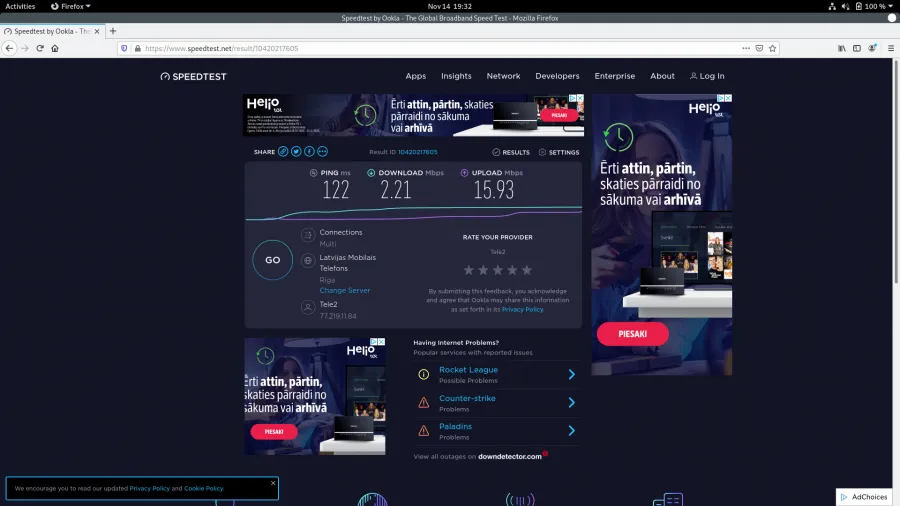This screenshot has width=900, height=506.
Task: Click the server globe icon
Action: pos(308,260)
